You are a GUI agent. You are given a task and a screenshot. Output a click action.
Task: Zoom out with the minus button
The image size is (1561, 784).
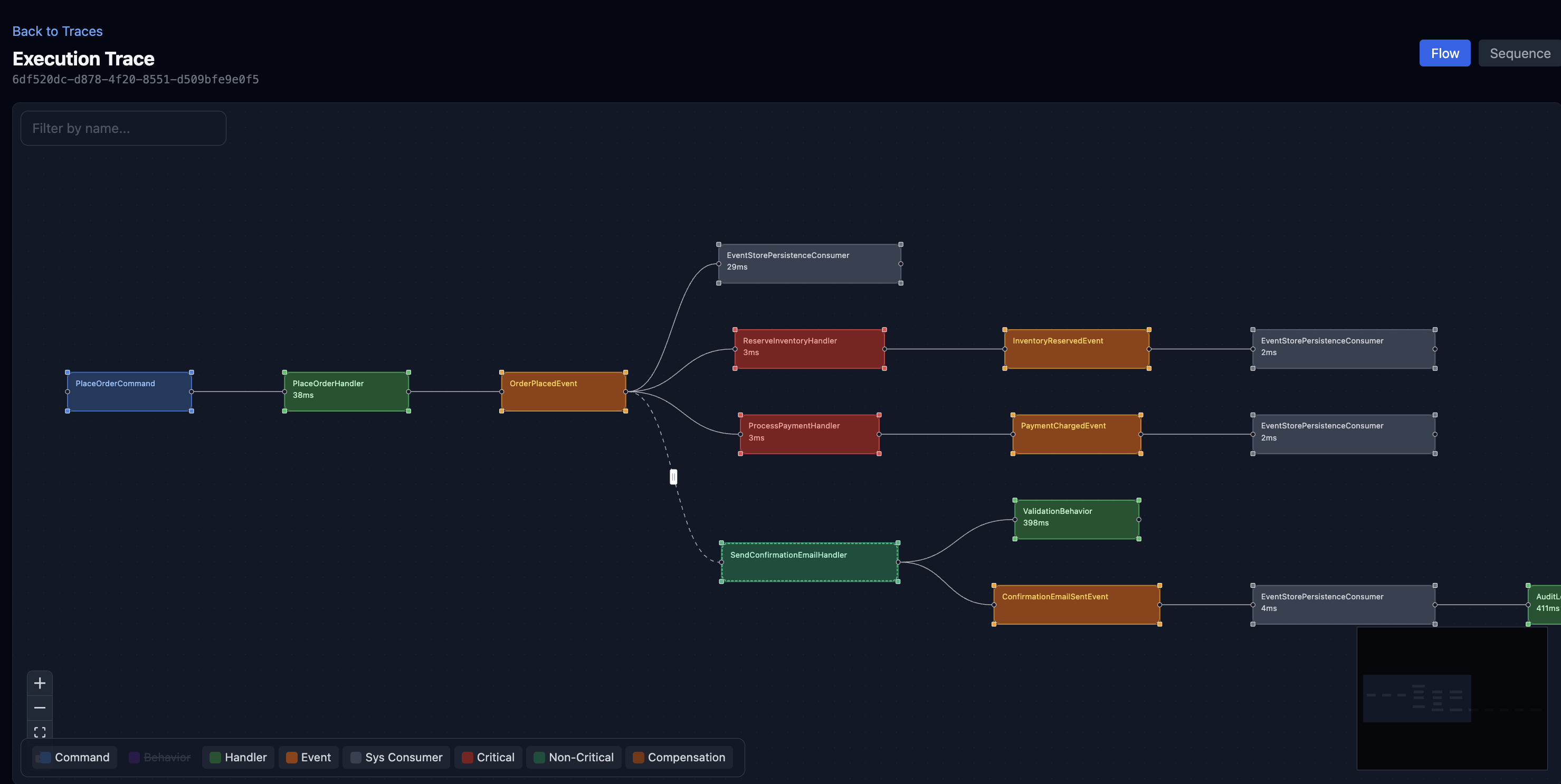click(x=40, y=707)
